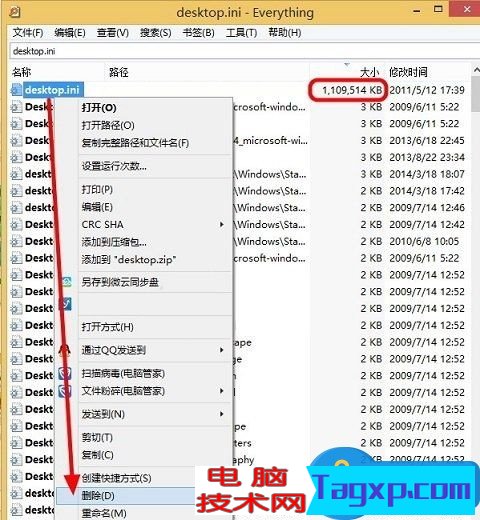Click the date 2013/8/22 23:34

tap(427, 157)
